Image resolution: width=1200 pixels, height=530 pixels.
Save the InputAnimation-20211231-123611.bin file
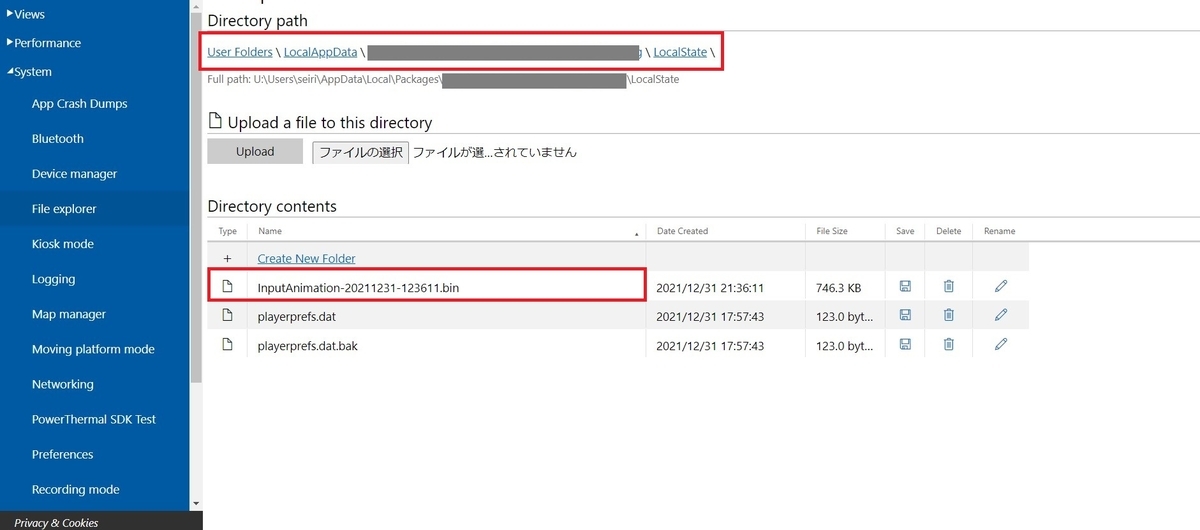[905, 286]
